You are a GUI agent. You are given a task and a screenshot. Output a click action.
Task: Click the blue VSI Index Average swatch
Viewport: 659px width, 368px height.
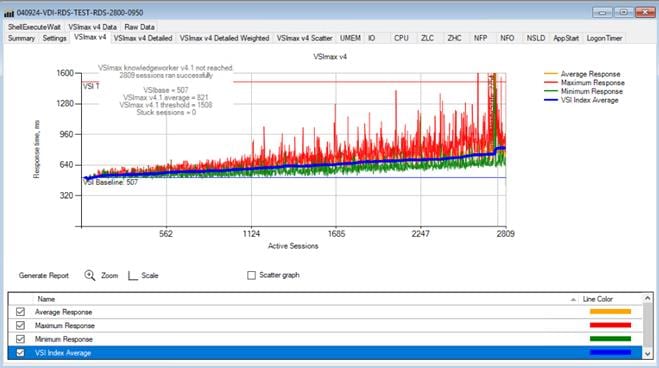point(610,352)
